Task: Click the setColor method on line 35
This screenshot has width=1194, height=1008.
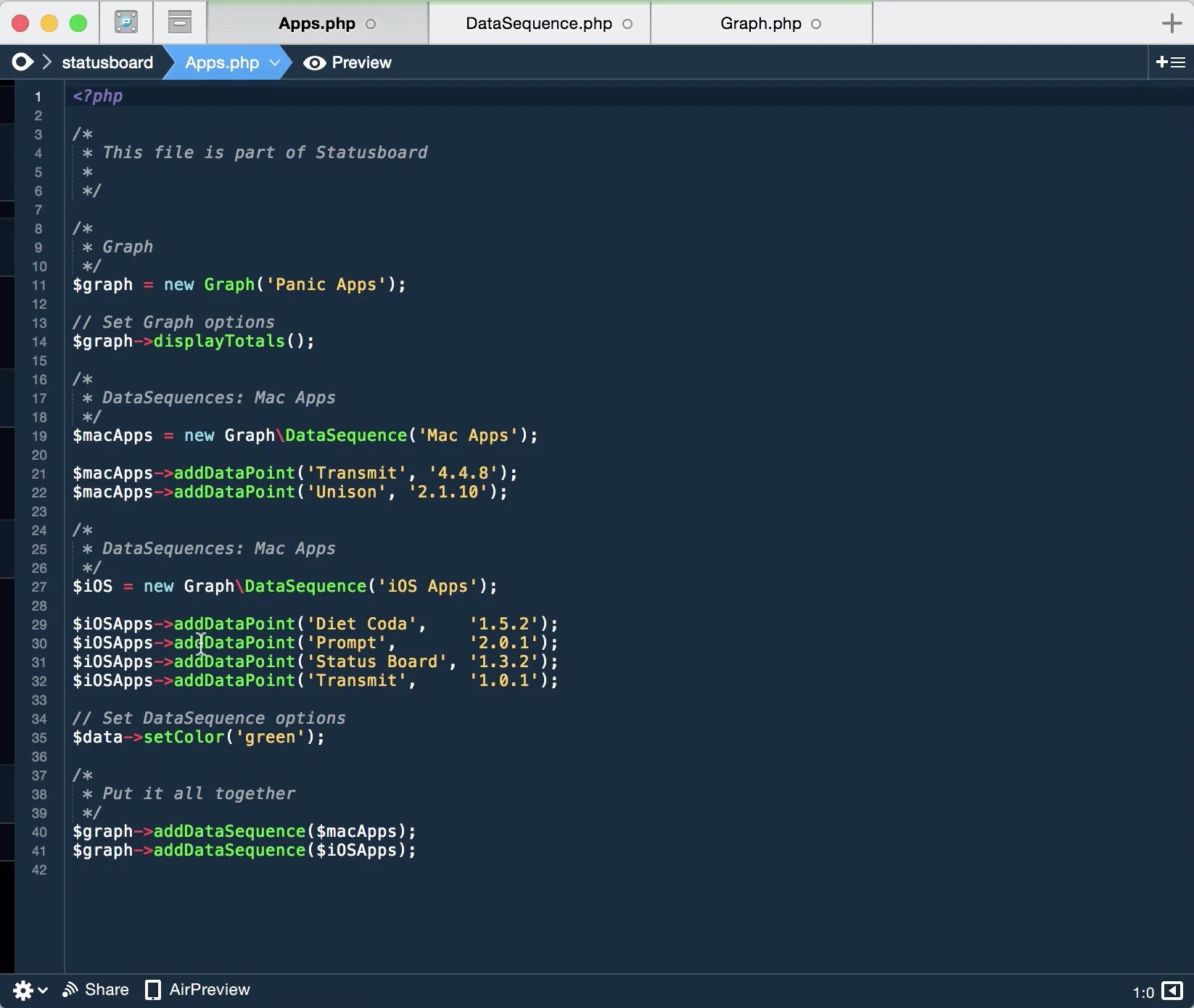Action: (x=184, y=737)
